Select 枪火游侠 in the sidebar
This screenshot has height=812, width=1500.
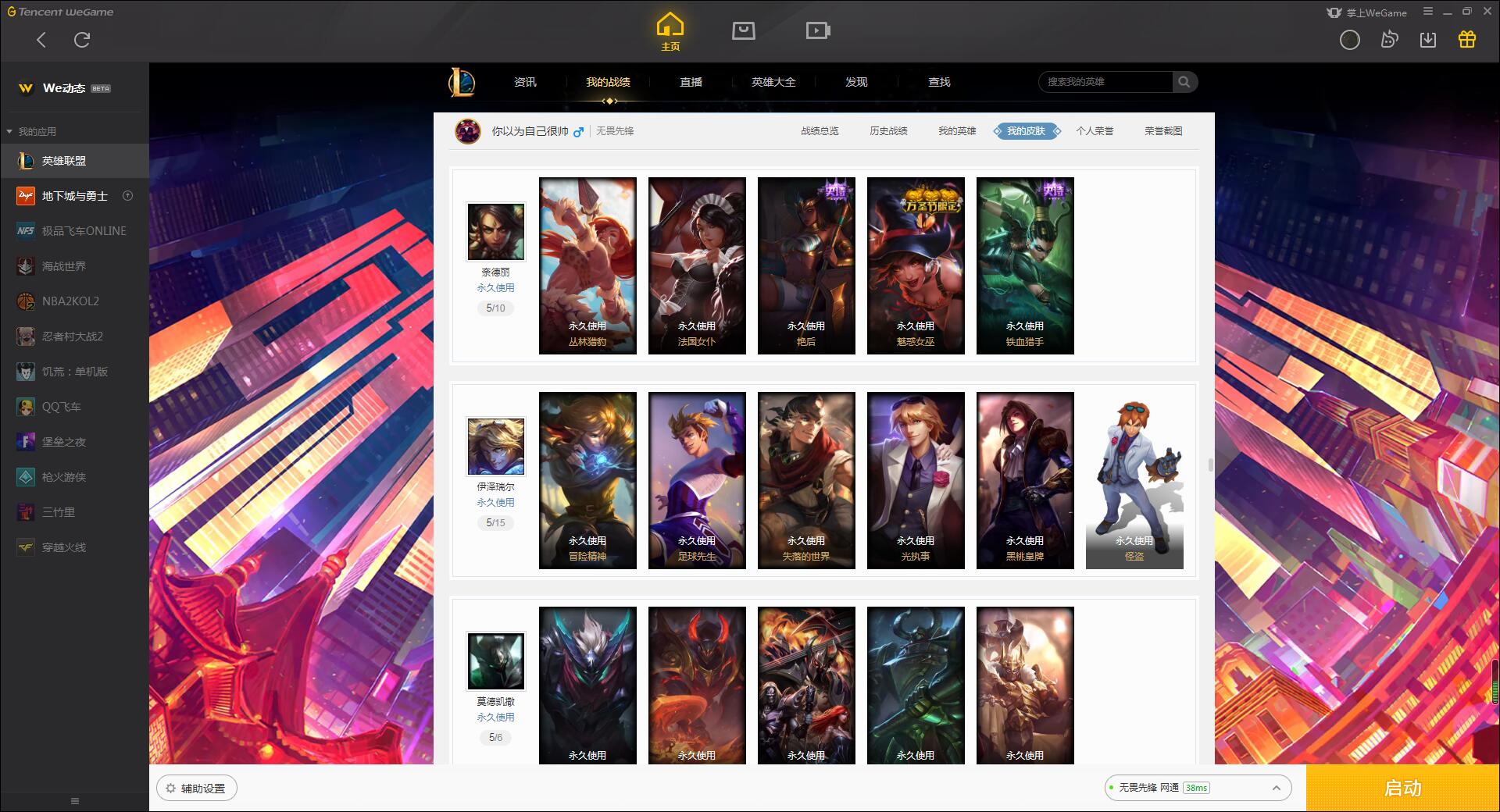tap(74, 477)
